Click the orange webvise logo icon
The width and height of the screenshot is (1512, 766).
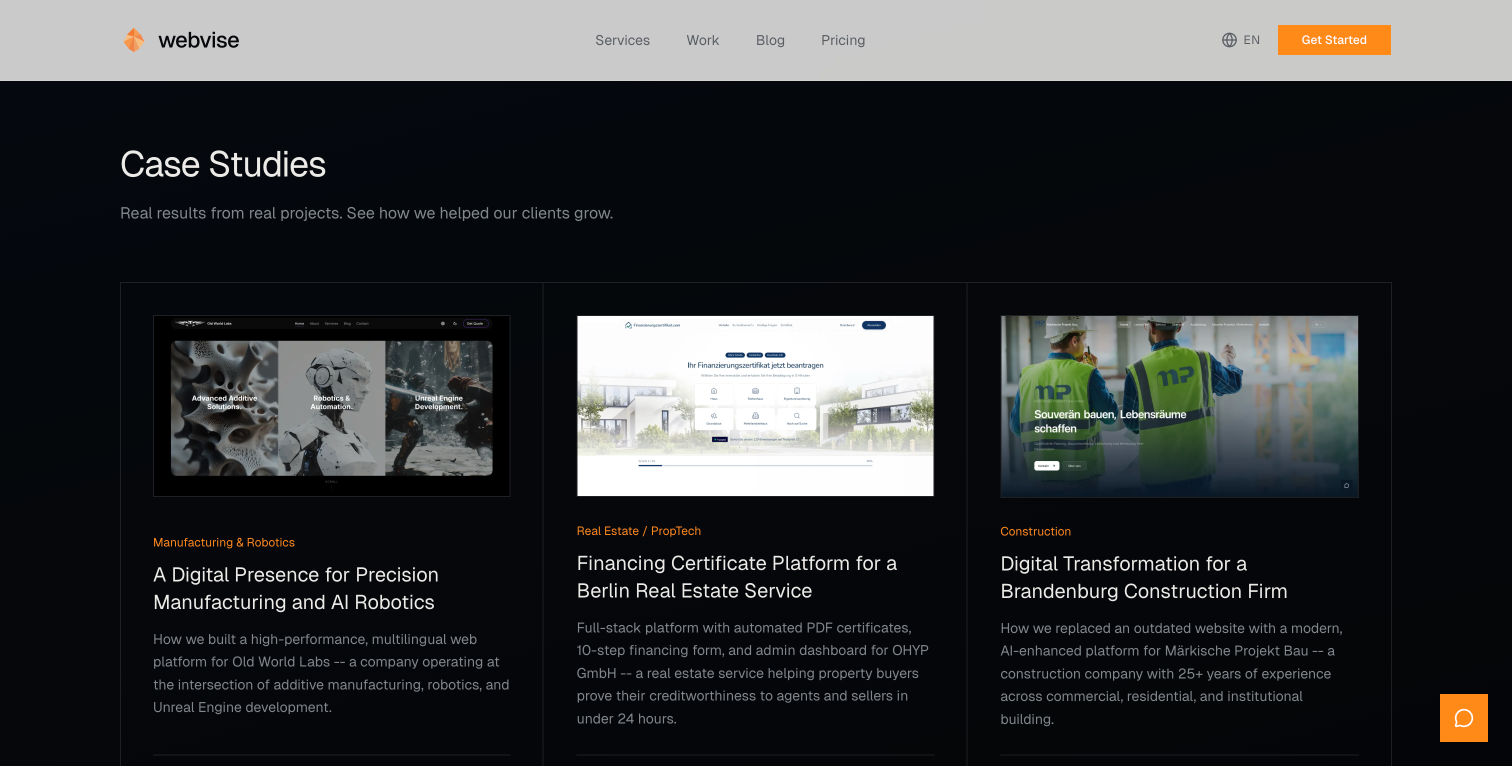coord(133,40)
